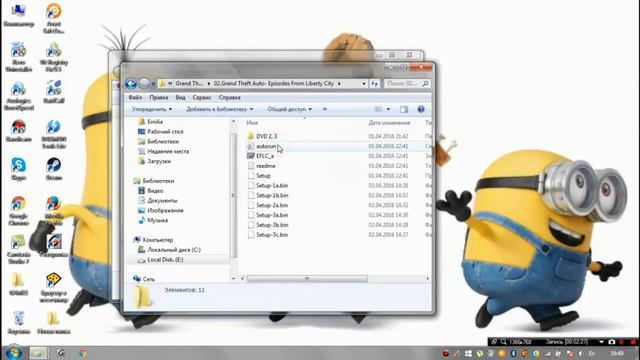Sort files by the Имя column header
The height and width of the screenshot is (360, 640).
tap(252, 122)
